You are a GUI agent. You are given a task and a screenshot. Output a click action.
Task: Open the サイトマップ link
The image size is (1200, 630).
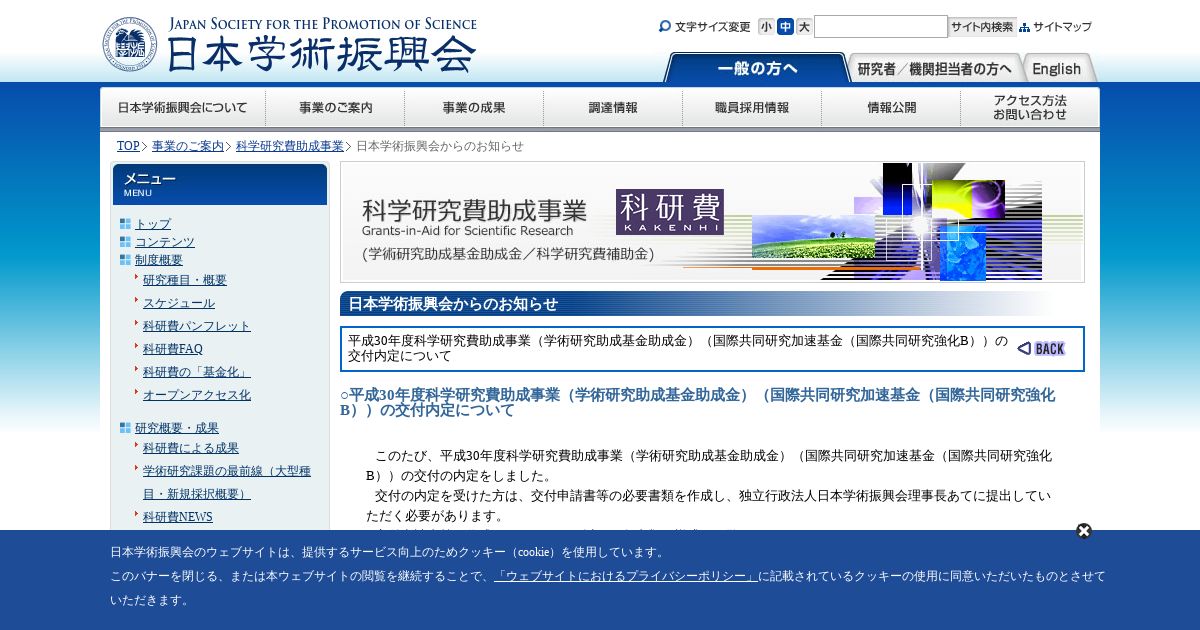pyautogui.click(x=1062, y=27)
